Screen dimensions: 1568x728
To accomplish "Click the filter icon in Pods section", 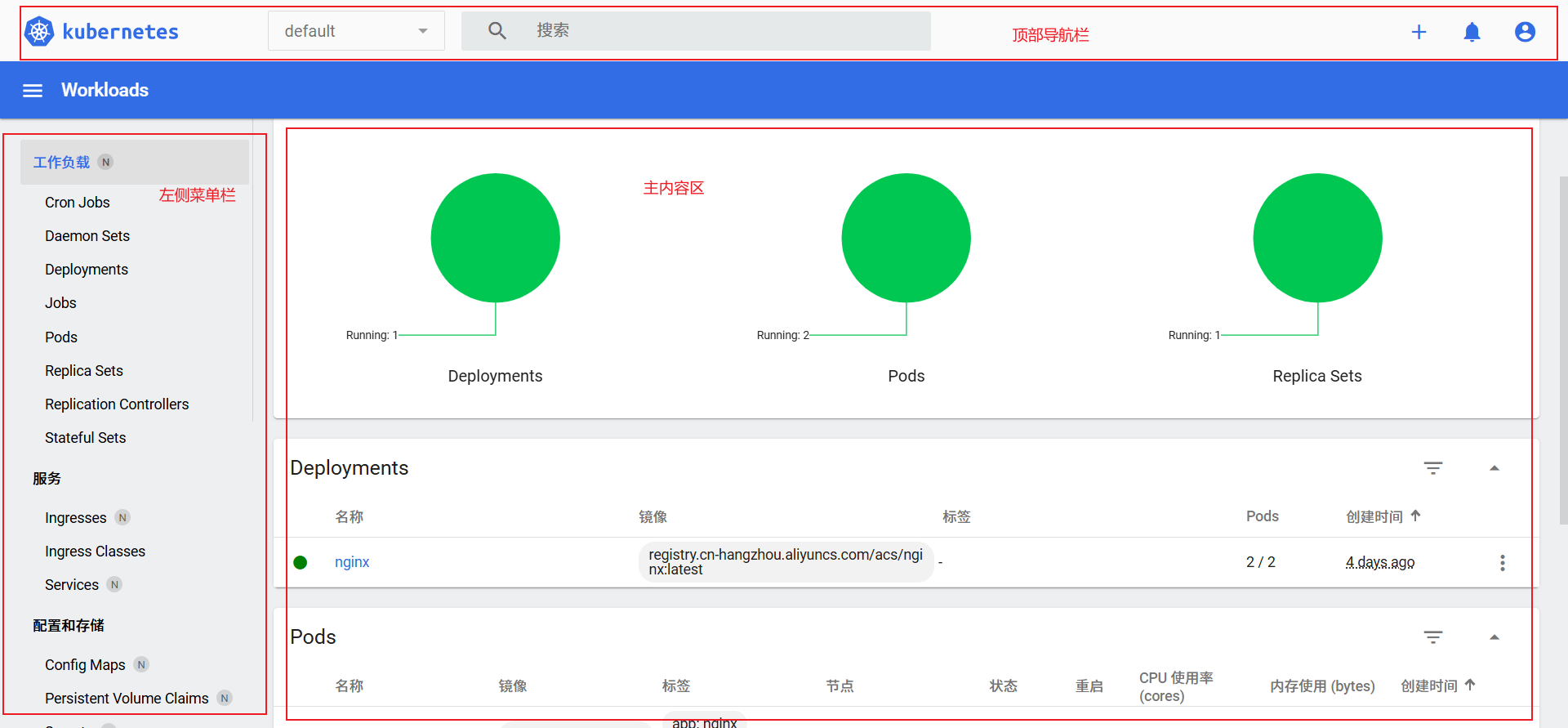I will 1432,637.
